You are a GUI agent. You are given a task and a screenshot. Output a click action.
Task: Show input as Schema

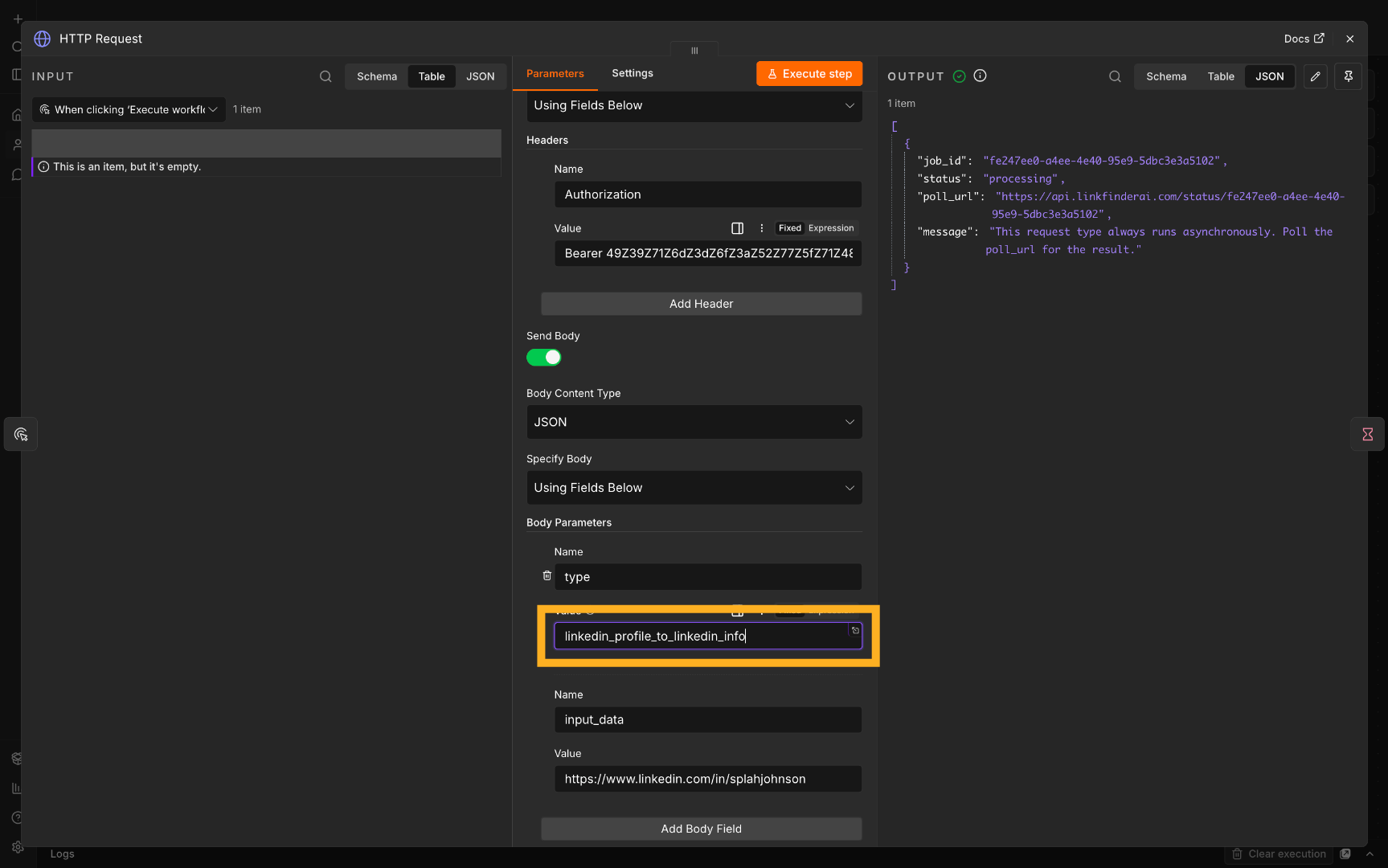377,76
